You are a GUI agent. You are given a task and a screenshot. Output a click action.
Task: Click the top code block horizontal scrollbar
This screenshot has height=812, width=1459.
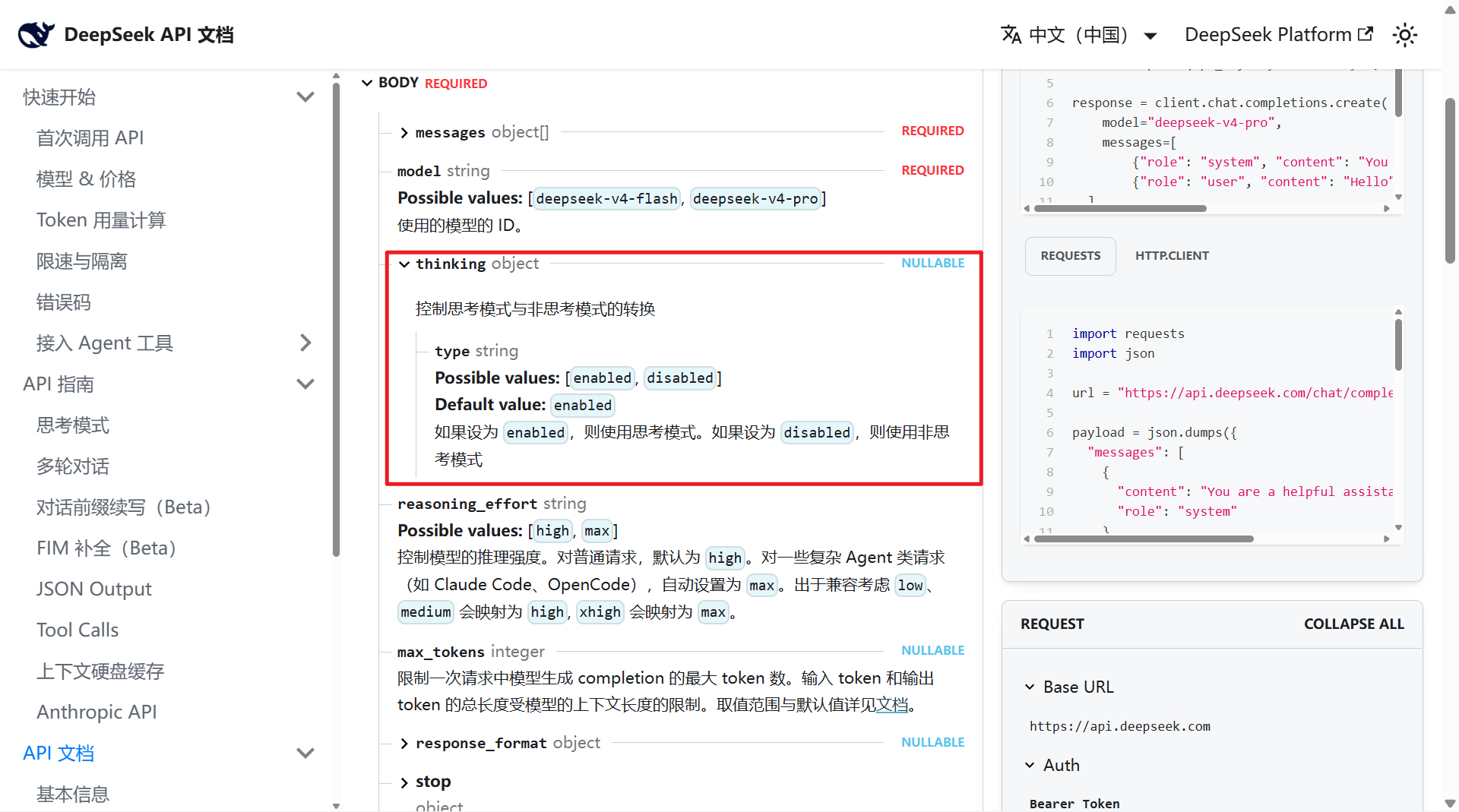(x=1120, y=208)
